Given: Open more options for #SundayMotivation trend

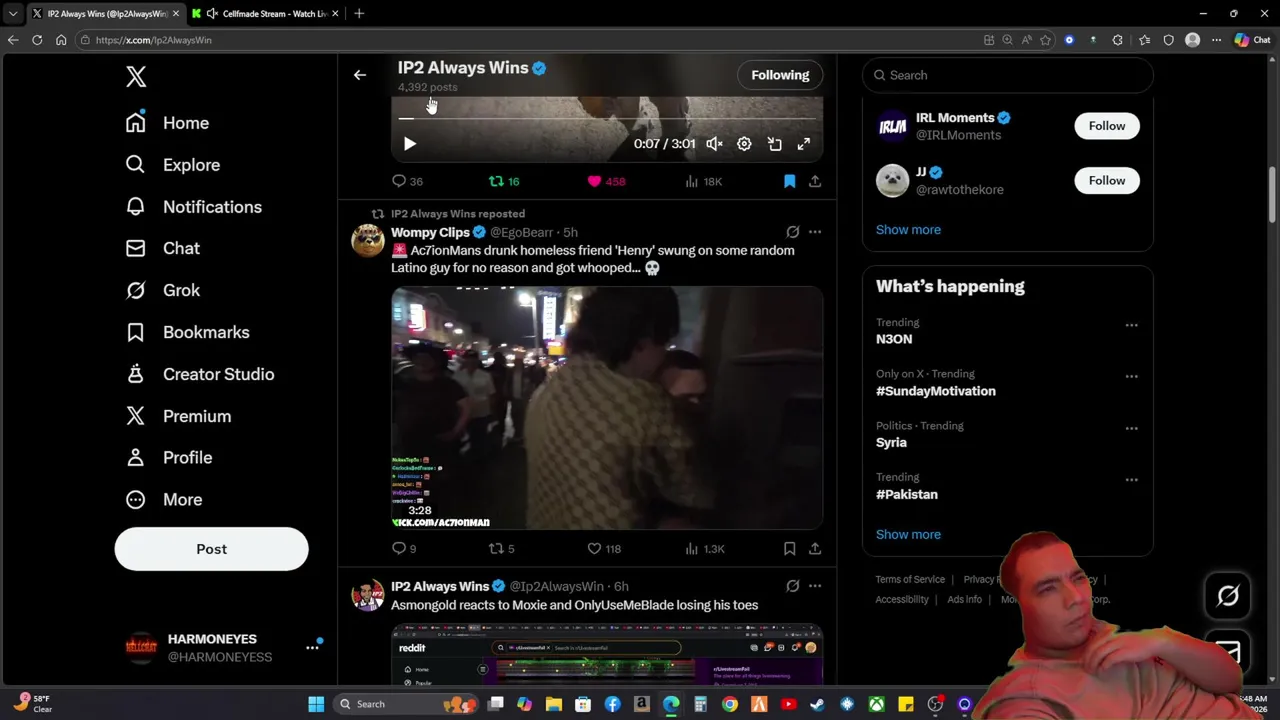Looking at the screenshot, I should (x=1131, y=377).
